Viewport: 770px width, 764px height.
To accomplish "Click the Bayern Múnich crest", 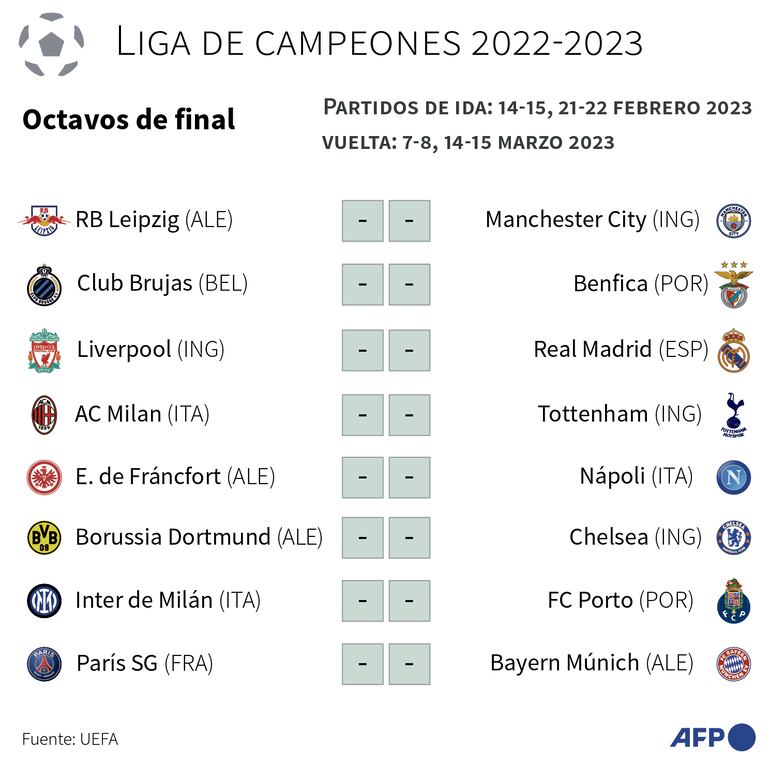I will click(x=733, y=664).
